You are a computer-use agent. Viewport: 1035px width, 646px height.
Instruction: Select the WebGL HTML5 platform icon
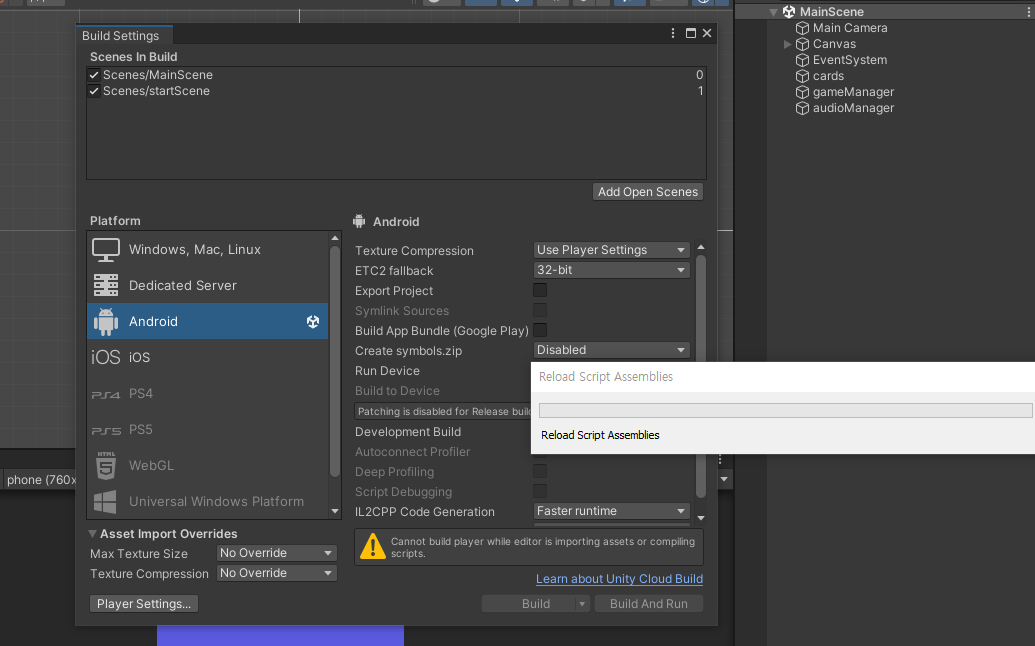click(x=106, y=465)
